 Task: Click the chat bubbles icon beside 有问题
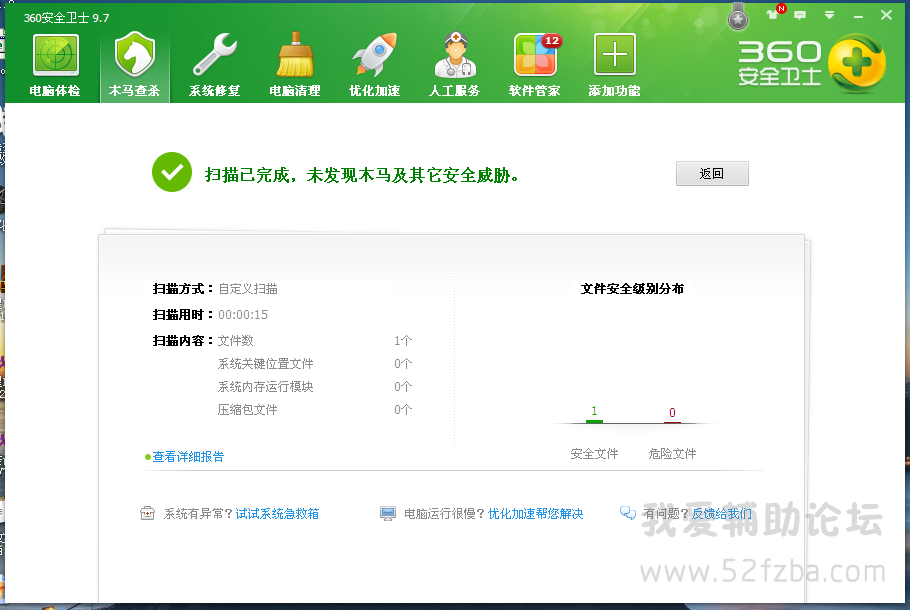[628, 513]
